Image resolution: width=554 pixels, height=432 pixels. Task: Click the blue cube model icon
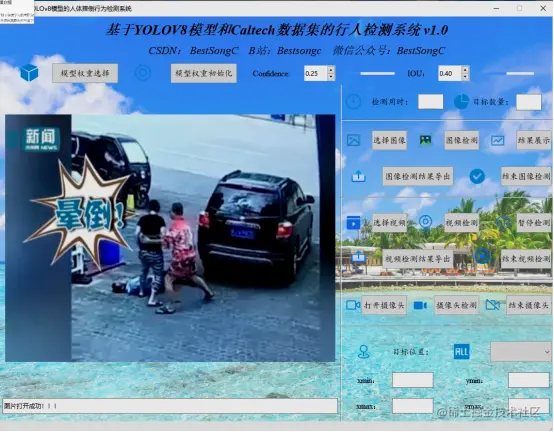pos(29,73)
